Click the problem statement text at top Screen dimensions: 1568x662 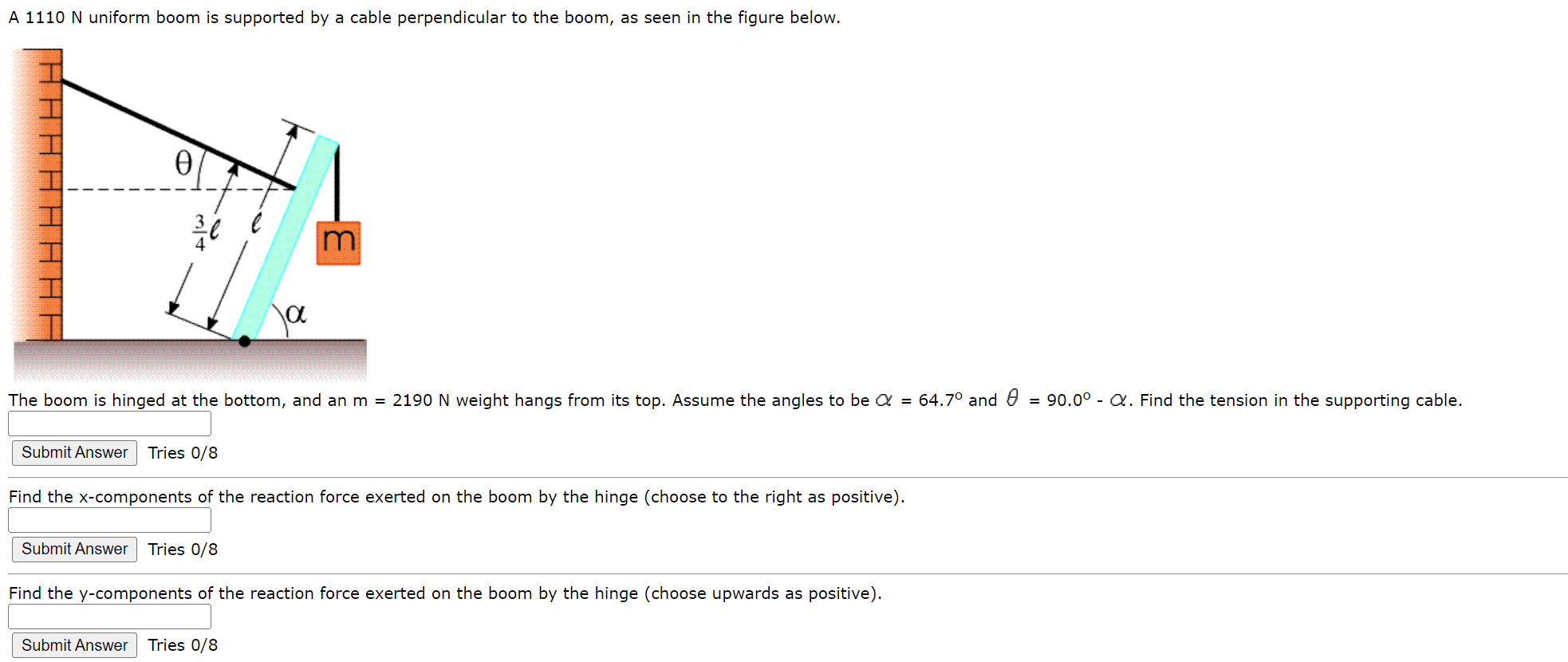pos(423,17)
